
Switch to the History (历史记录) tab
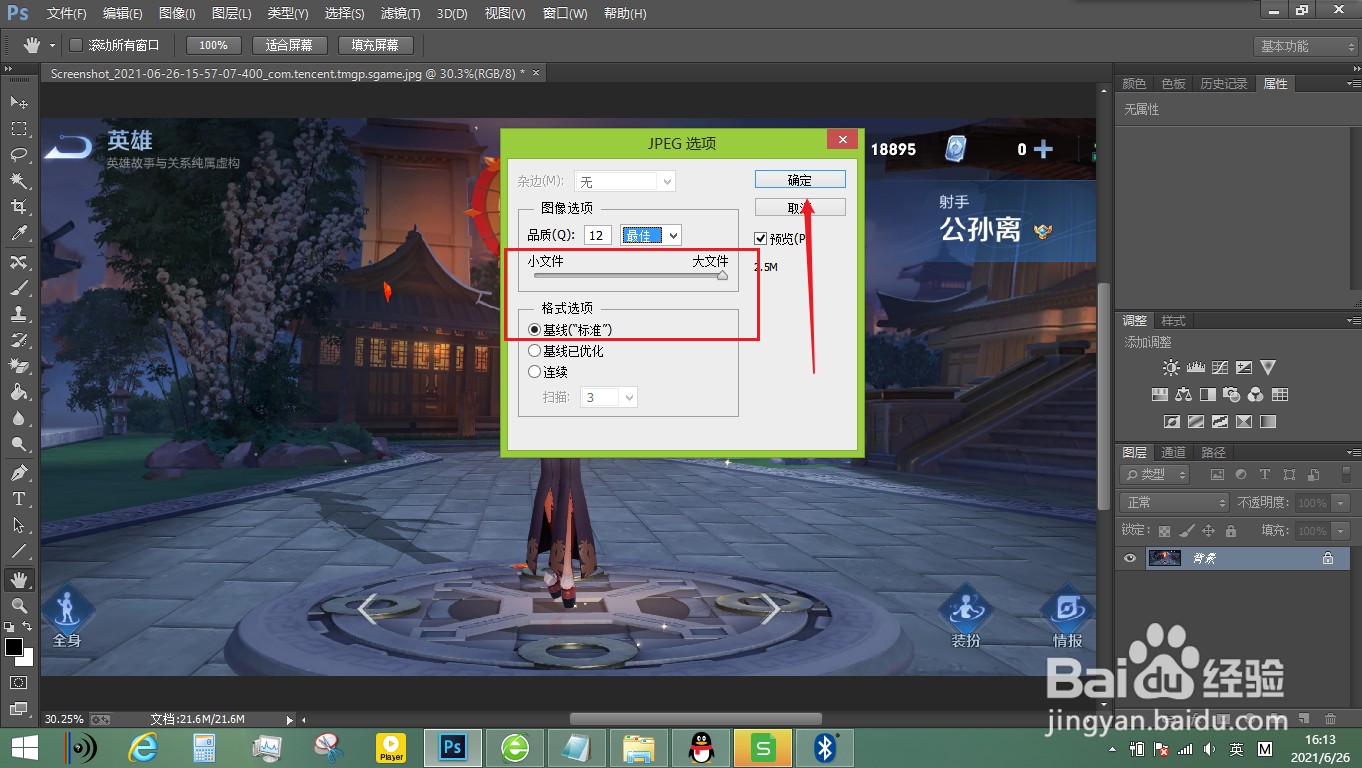tap(1224, 84)
